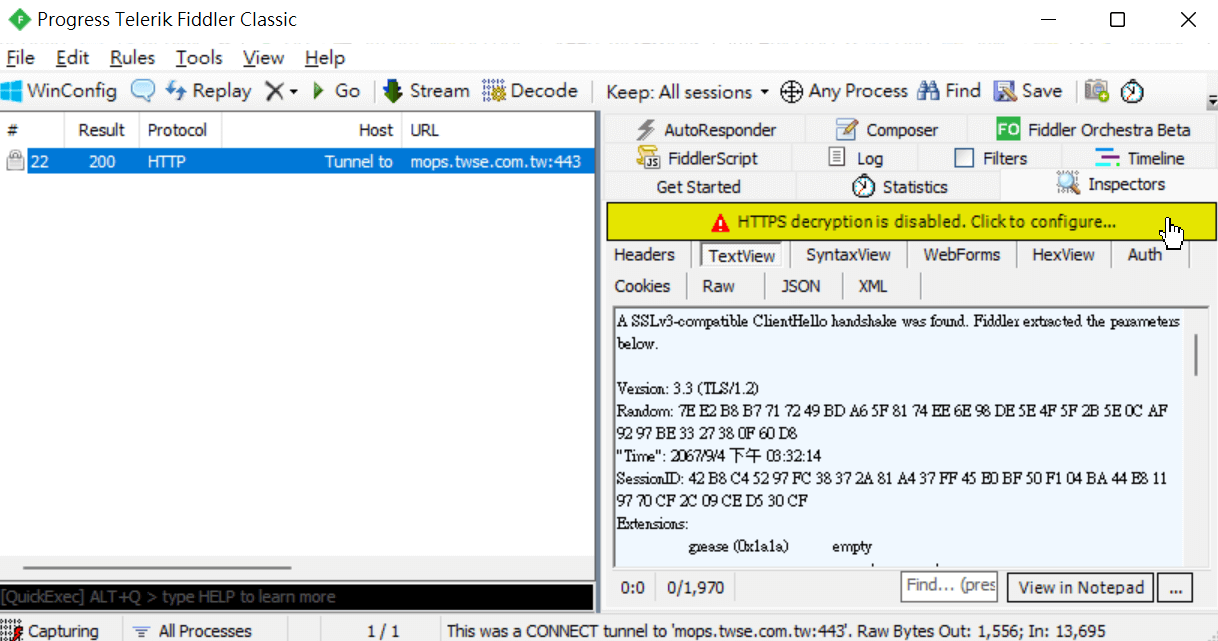This screenshot has height=641, width=1218.
Task: Open WinConfig from the toolbar
Action: pos(59,91)
